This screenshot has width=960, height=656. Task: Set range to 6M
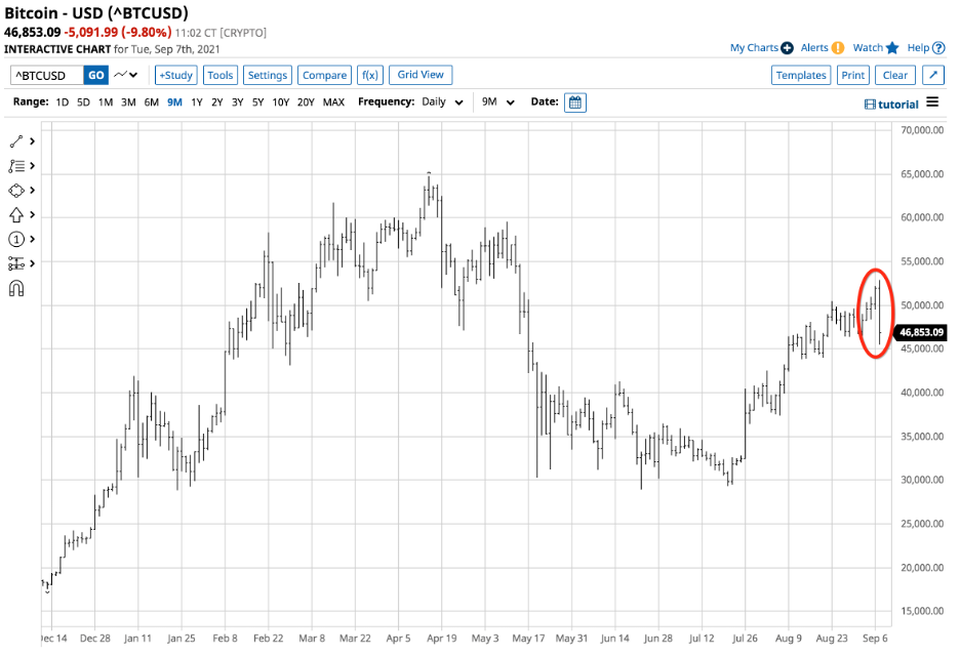coord(151,102)
